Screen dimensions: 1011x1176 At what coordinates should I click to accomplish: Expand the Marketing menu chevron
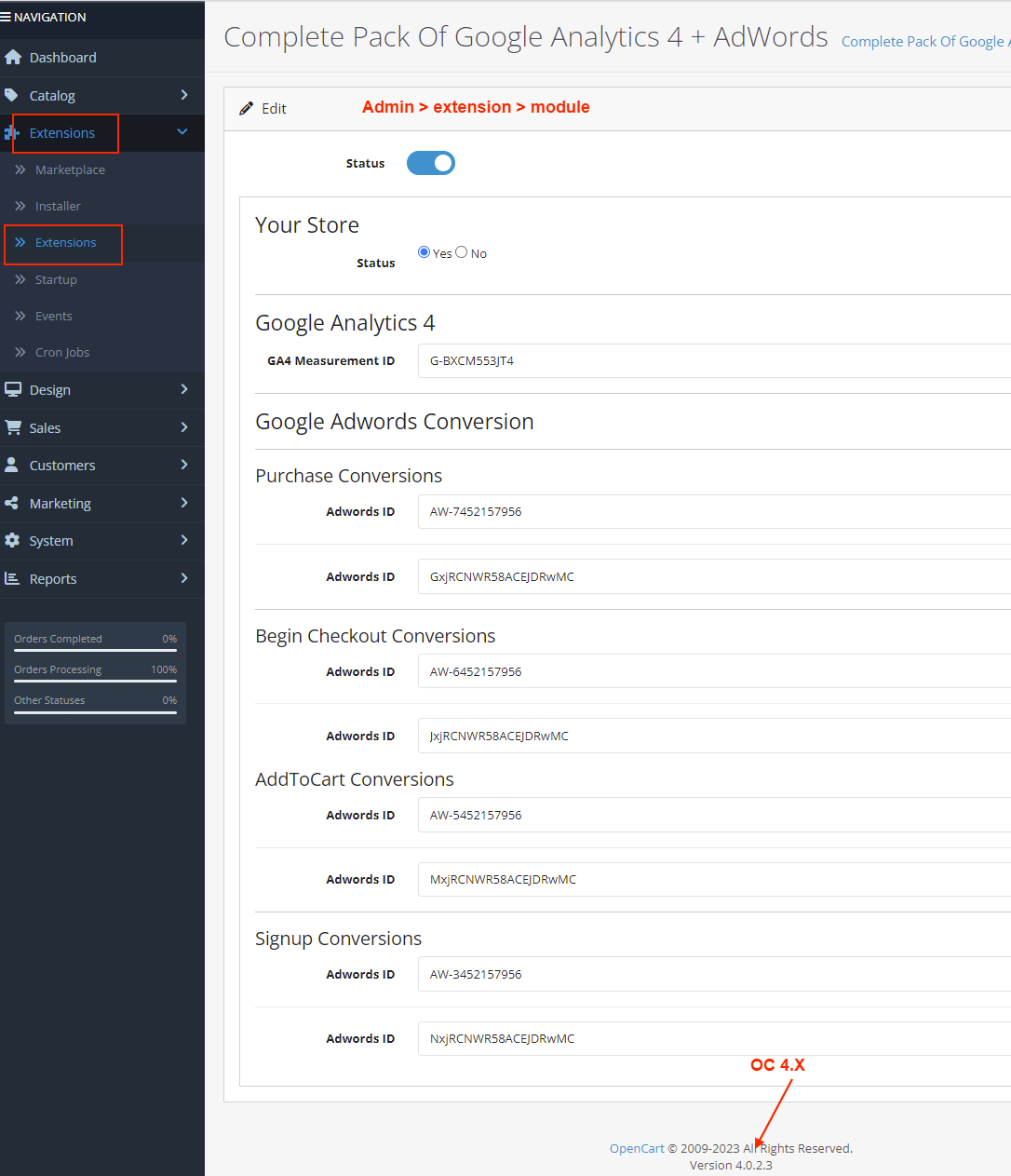point(184,503)
